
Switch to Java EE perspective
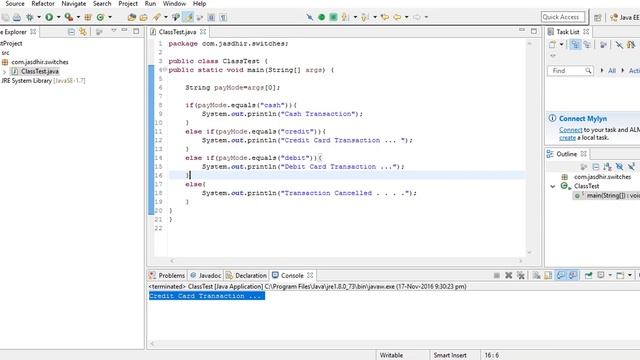624,17
